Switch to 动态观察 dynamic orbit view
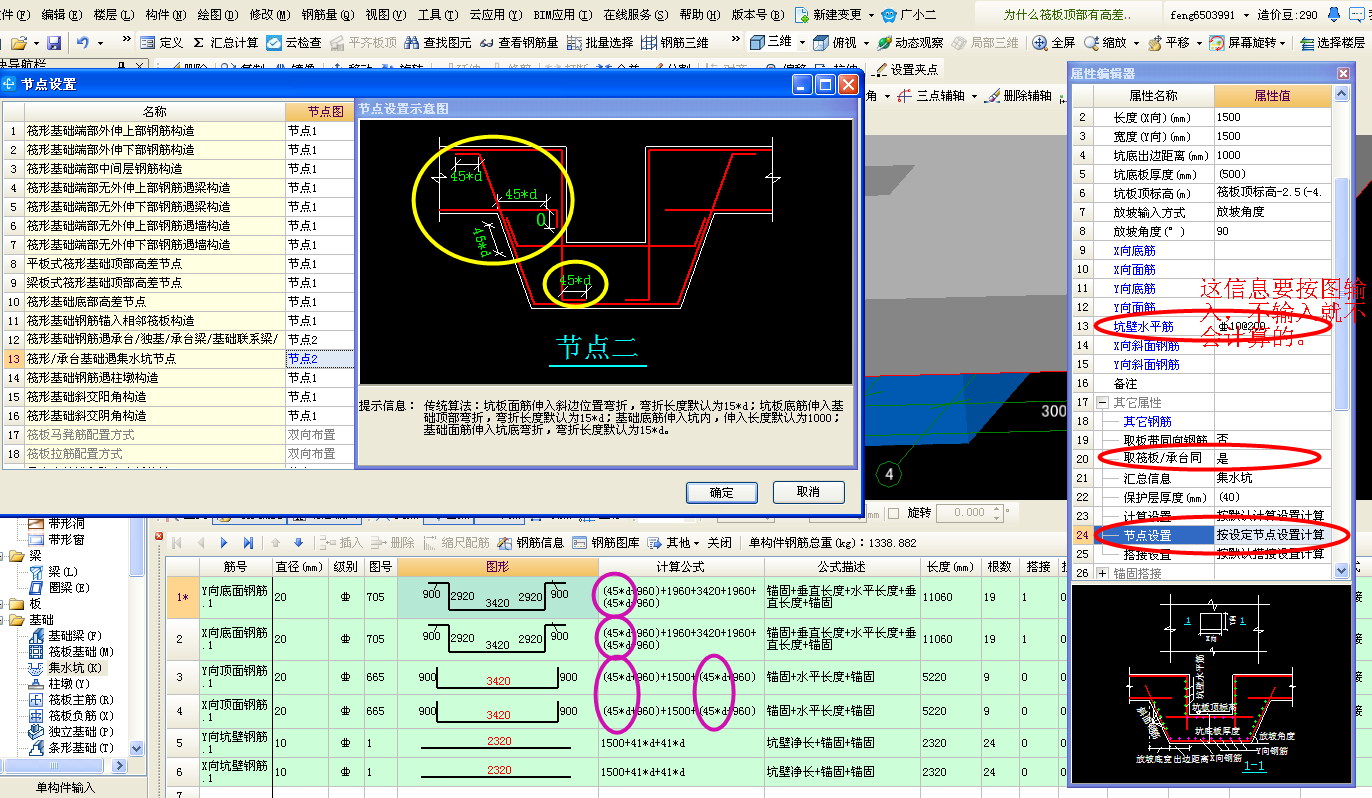The height and width of the screenshot is (798, 1372). click(x=910, y=43)
